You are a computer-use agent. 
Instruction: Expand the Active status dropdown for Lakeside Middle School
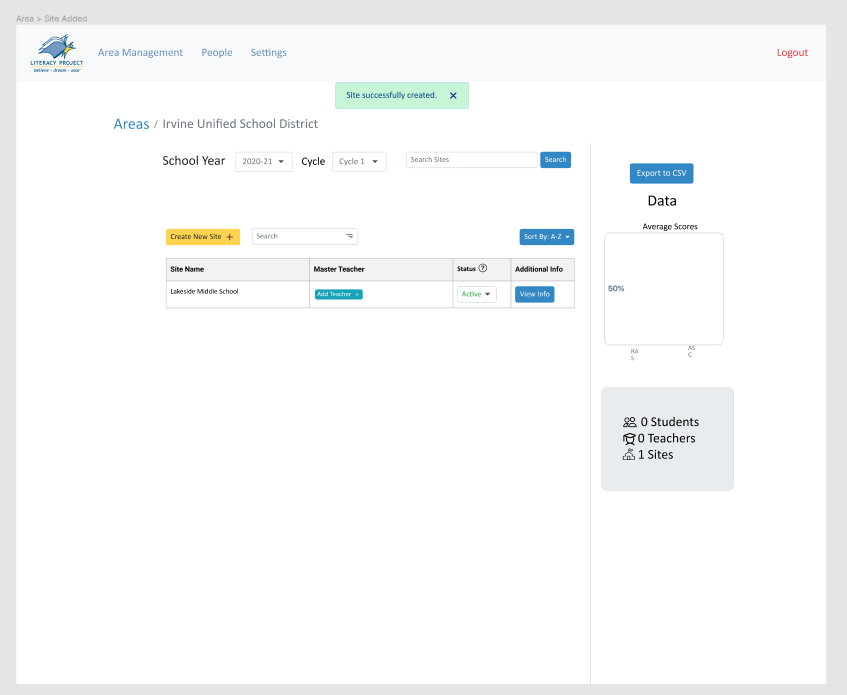click(x=477, y=294)
